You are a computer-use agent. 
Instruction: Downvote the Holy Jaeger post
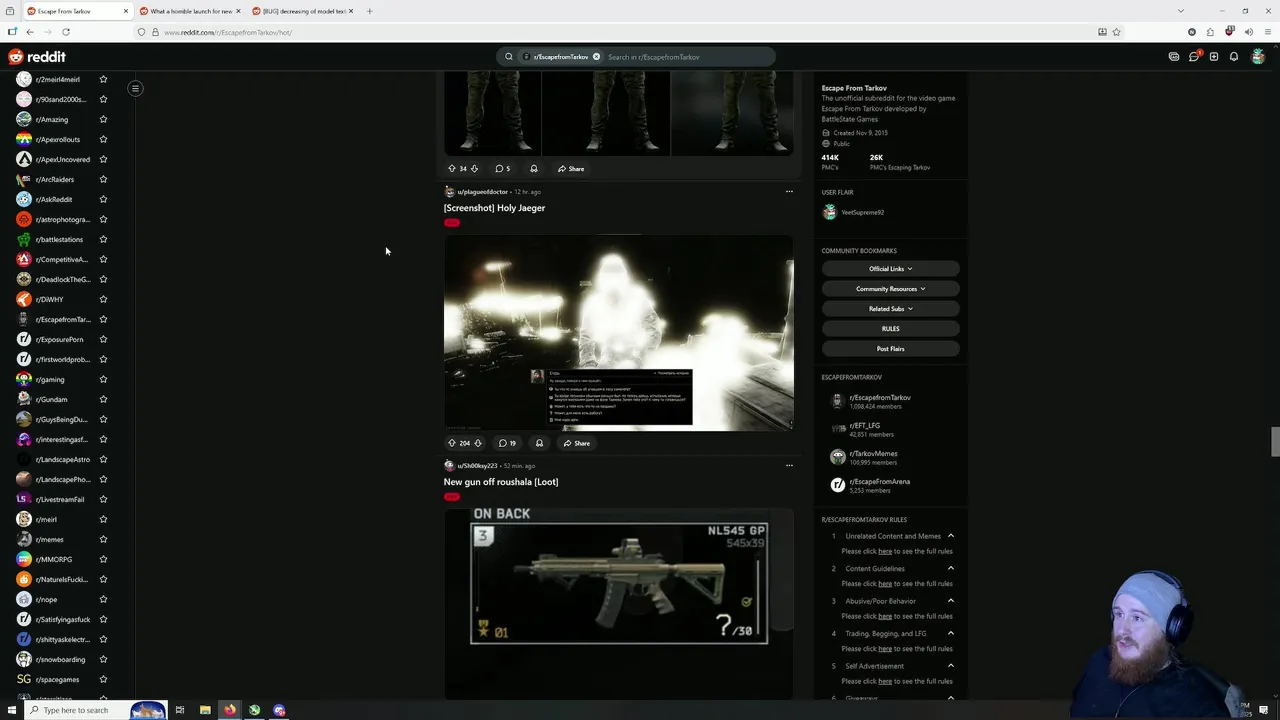477,443
